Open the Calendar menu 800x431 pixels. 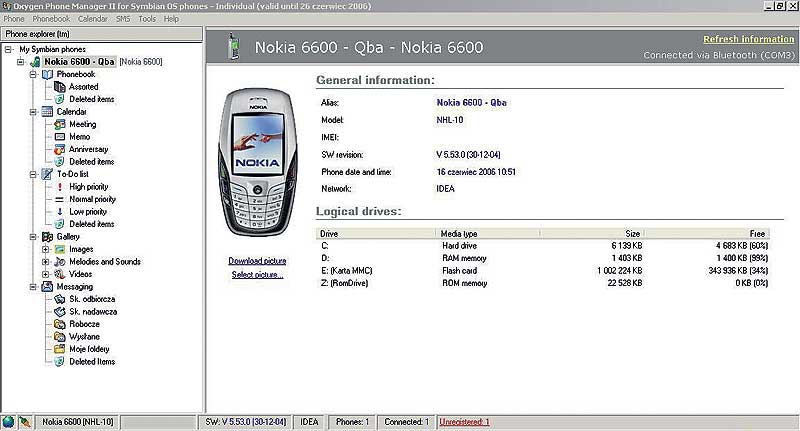coord(92,19)
